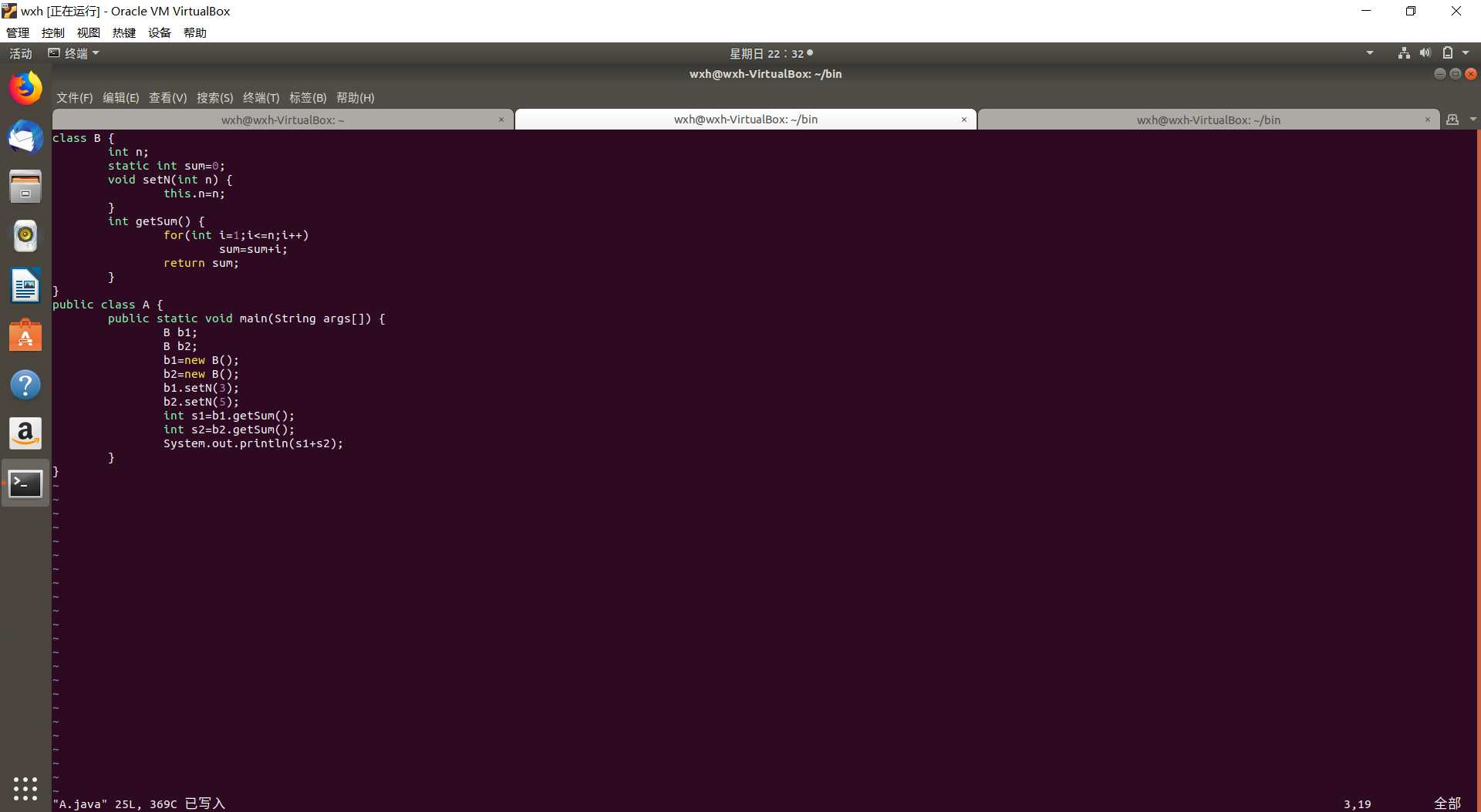This screenshot has width=1481, height=812.
Task: Open VirtualBox 帮助 menu
Action: (195, 32)
